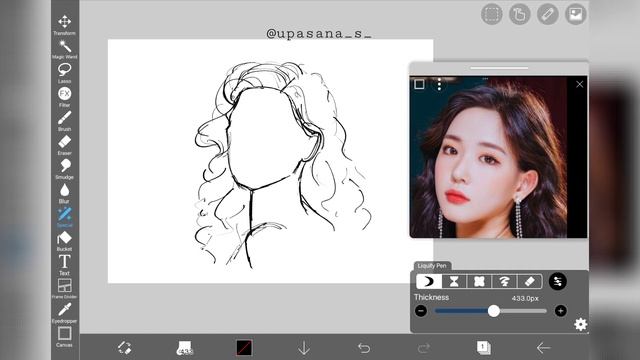Select the Smudge tool

click(x=64, y=169)
